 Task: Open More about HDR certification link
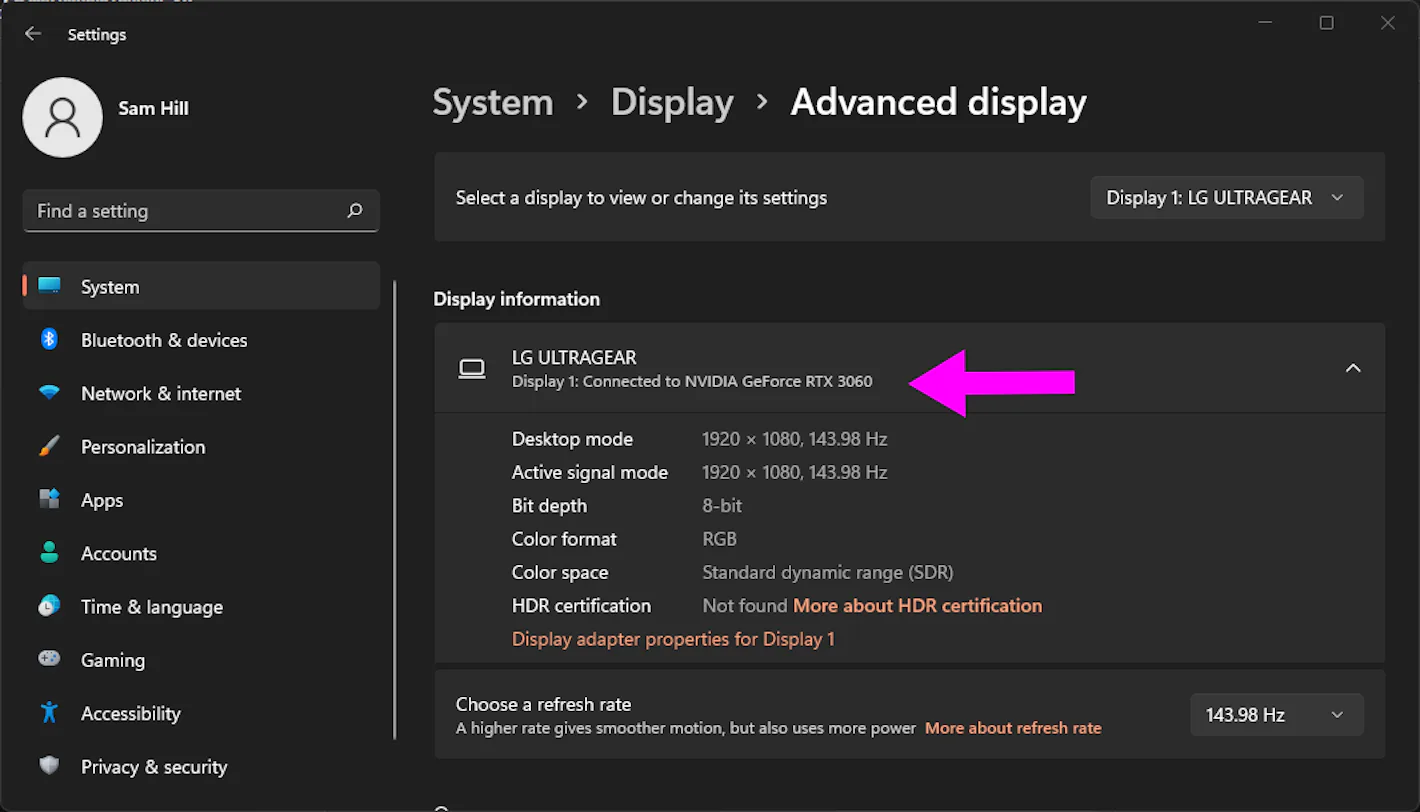(917, 605)
